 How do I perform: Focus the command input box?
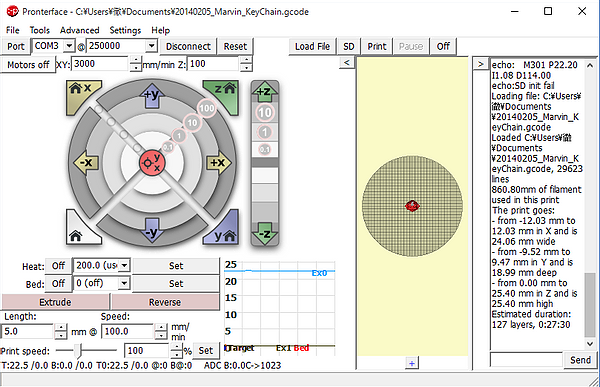[527, 360]
